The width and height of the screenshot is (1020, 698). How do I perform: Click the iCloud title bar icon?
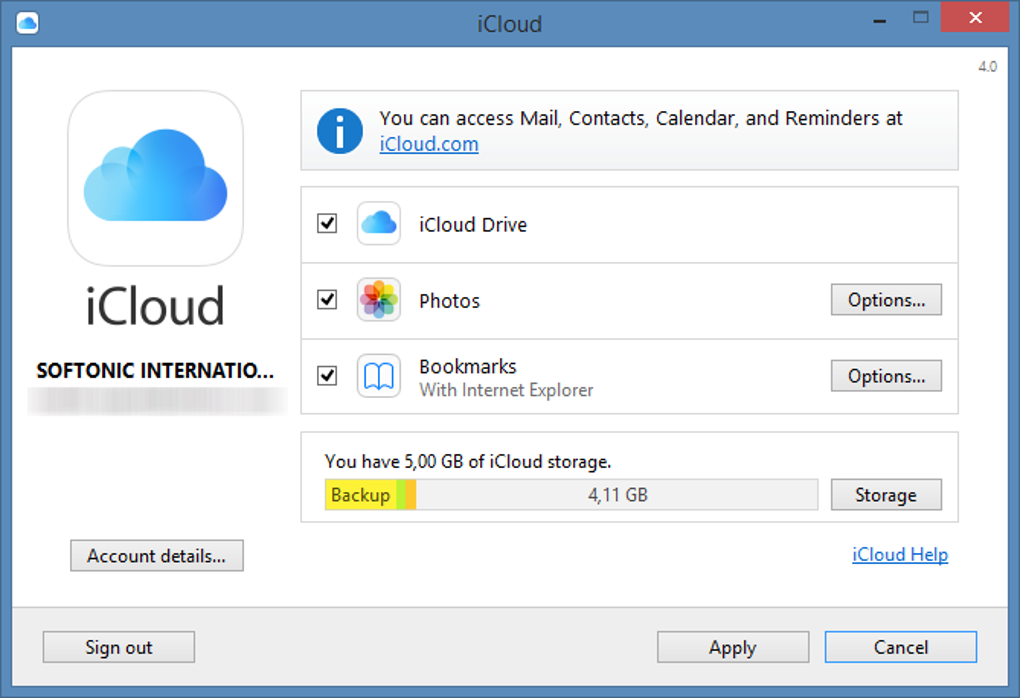tap(27, 22)
